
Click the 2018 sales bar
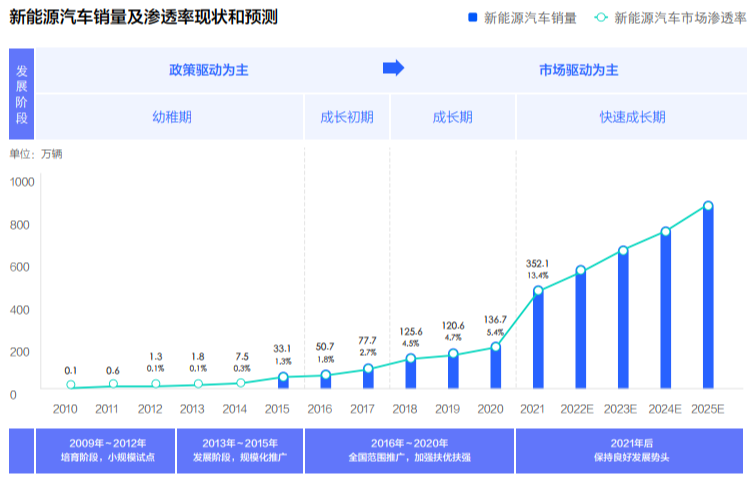(411, 373)
